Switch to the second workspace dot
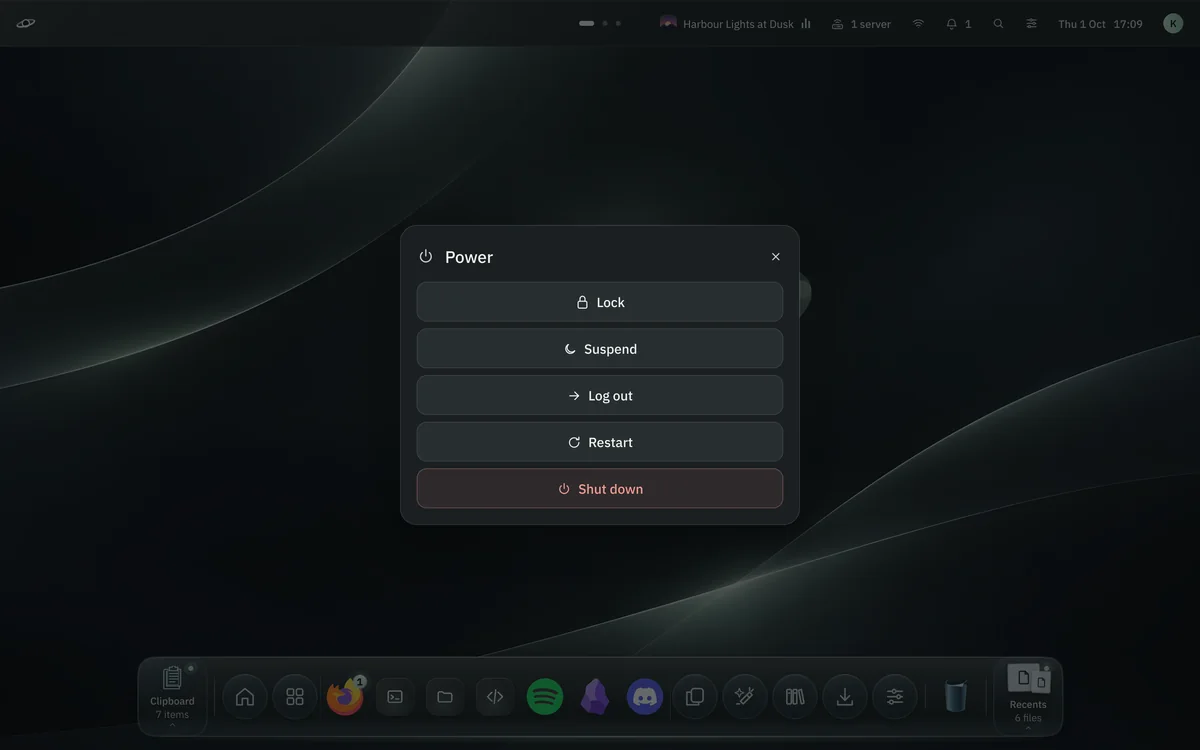Viewport: 1200px width, 750px height. (605, 23)
